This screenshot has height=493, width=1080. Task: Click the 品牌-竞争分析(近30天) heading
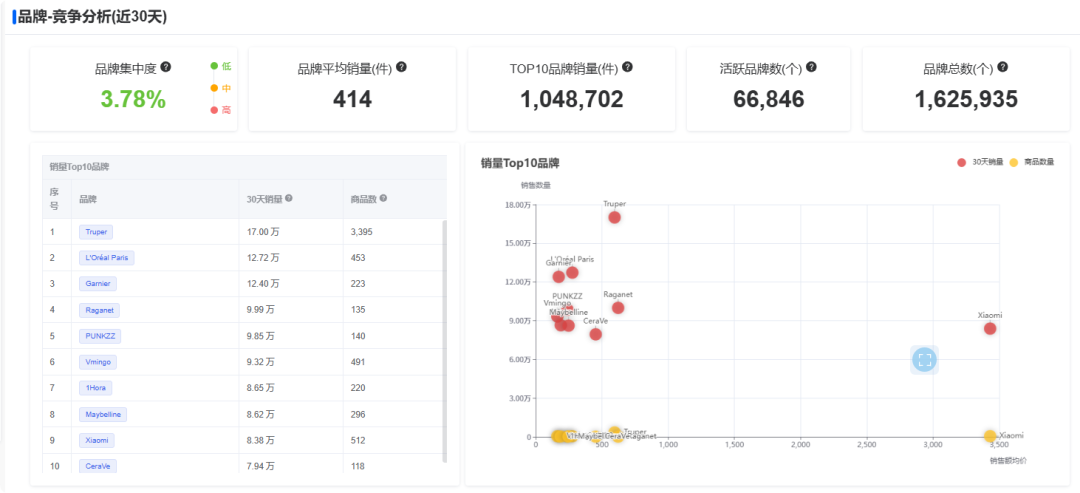tap(92, 17)
